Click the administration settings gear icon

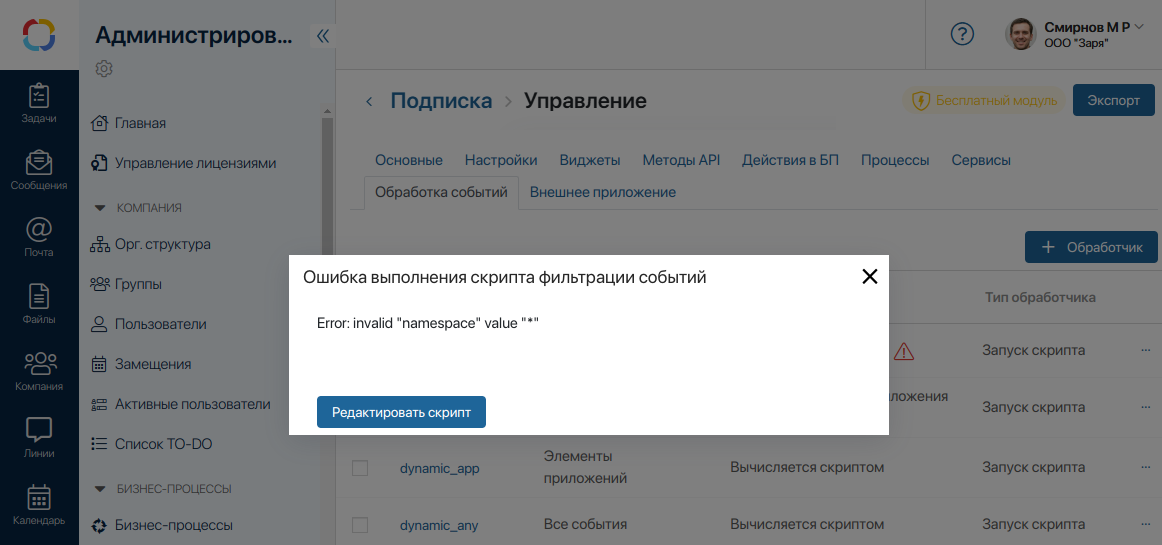point(104,69)
